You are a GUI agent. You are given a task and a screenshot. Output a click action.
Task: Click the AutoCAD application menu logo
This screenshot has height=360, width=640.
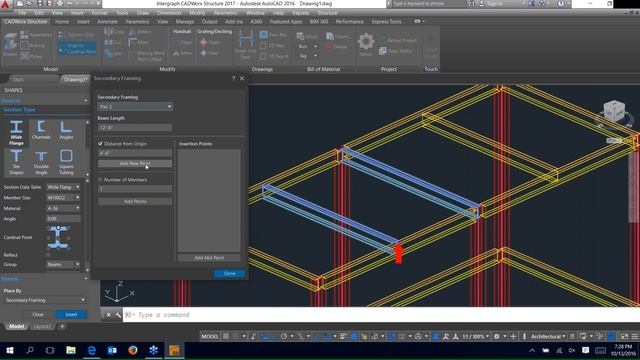[x=5, y=4]
